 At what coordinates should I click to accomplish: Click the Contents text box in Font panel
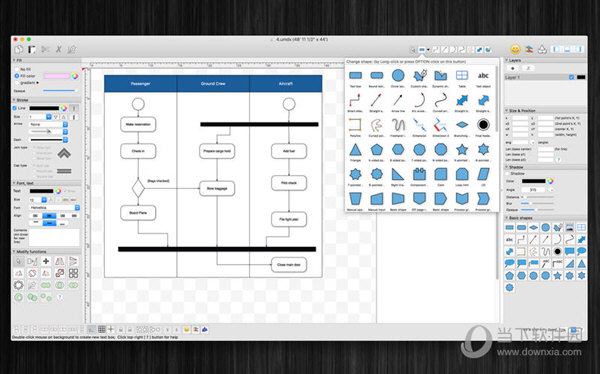54,237
